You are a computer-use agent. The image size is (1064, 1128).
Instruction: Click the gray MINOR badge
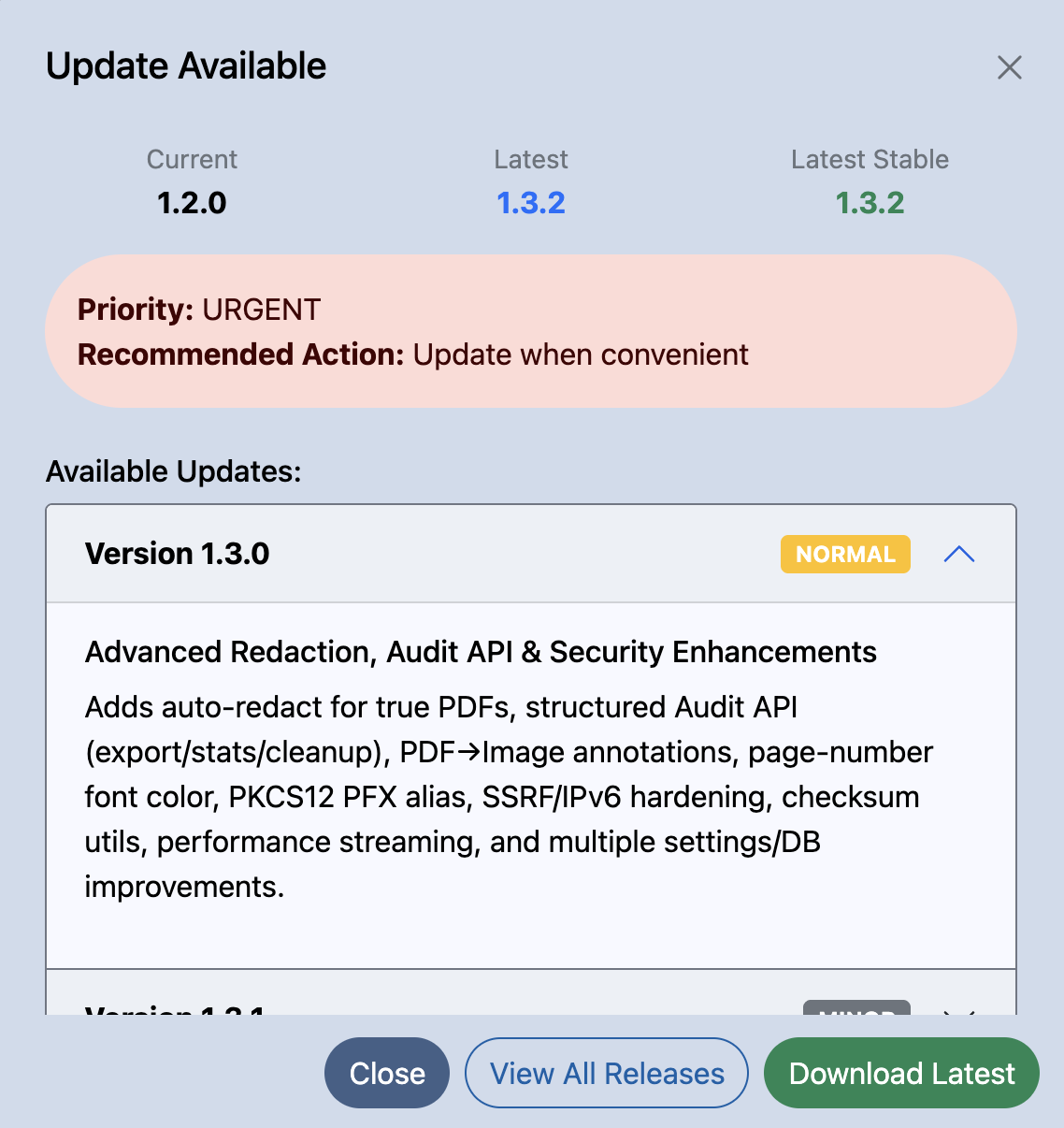click(856, 1008)
